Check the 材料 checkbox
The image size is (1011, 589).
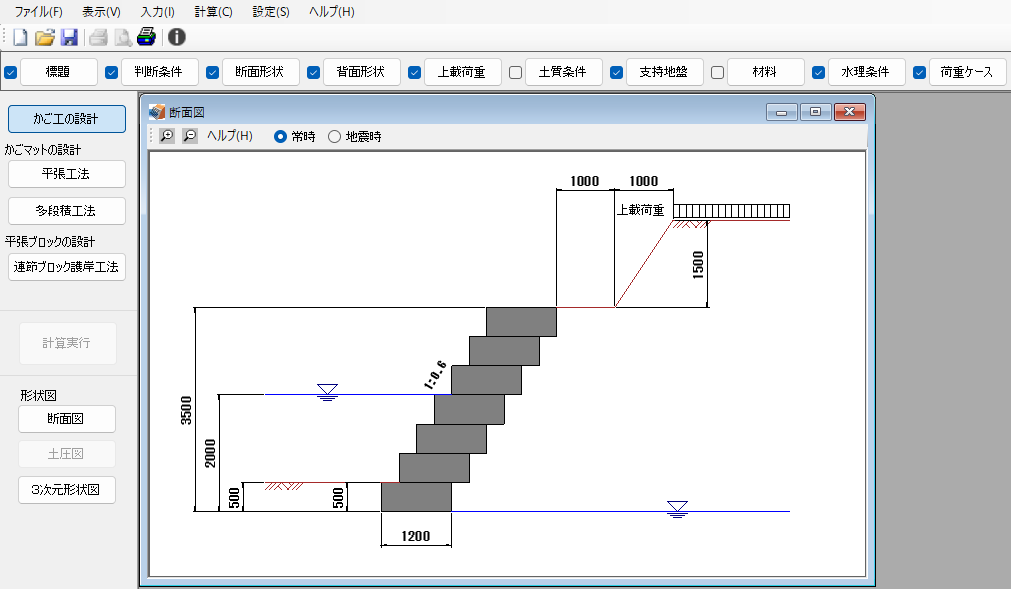tap(717, 72)
